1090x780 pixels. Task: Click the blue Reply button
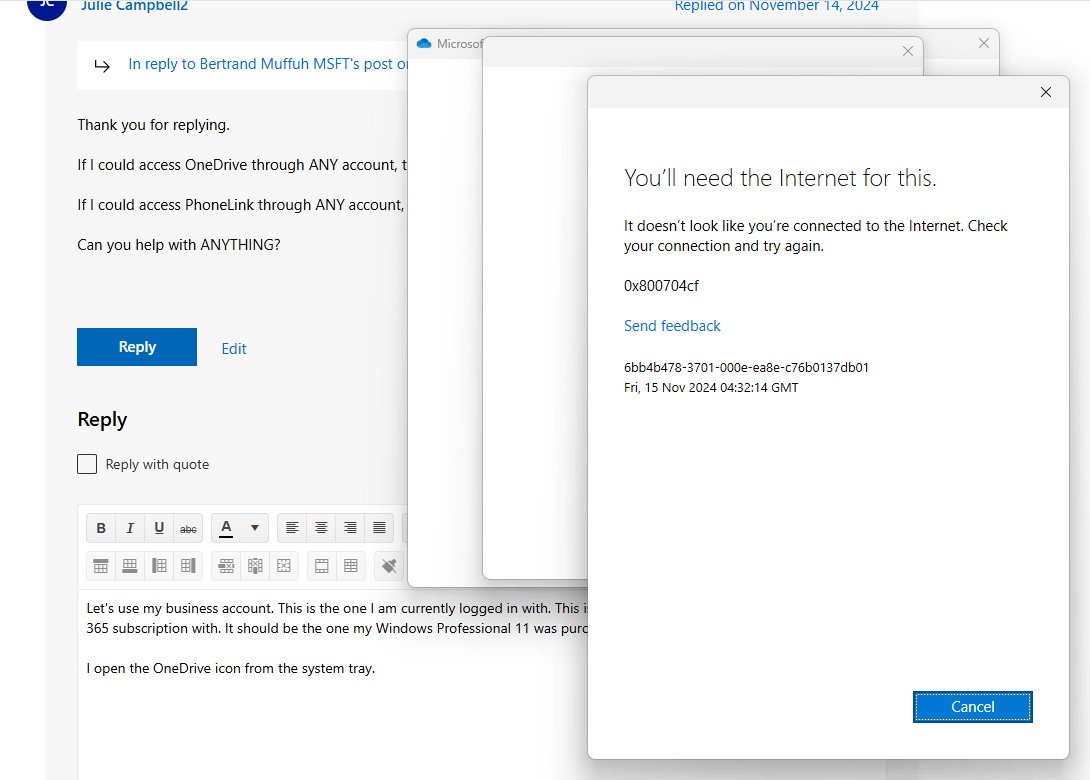tap(137, 347)
